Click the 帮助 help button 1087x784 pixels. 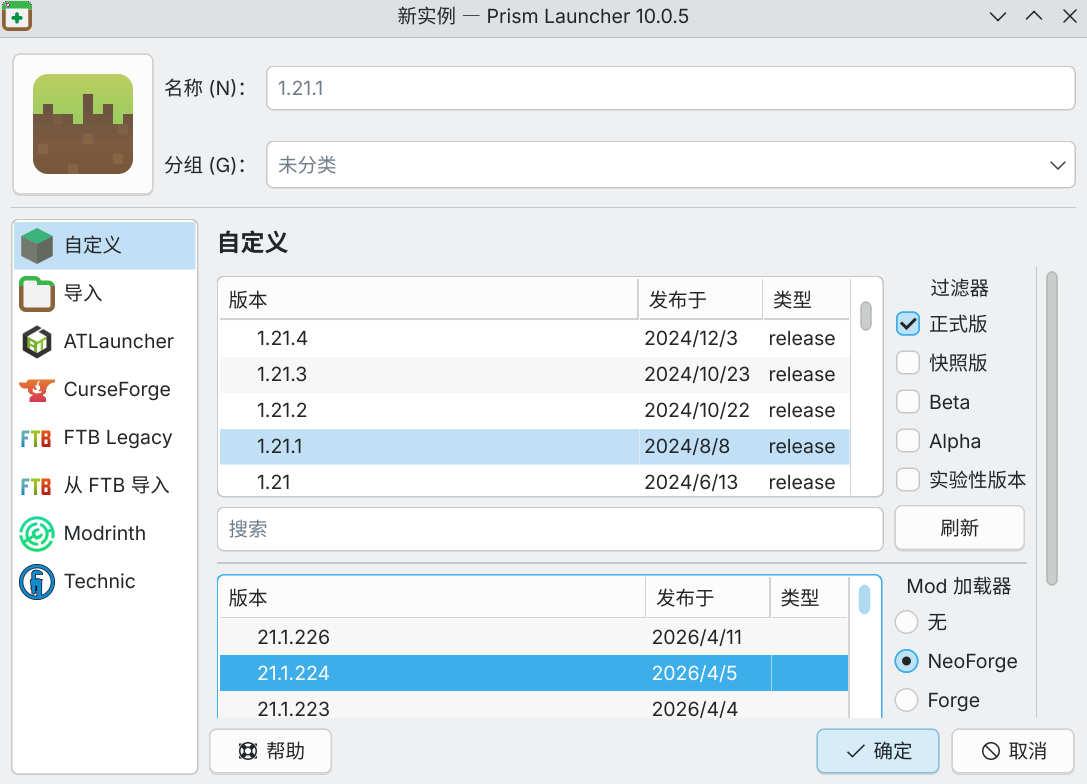coord(270,751)
